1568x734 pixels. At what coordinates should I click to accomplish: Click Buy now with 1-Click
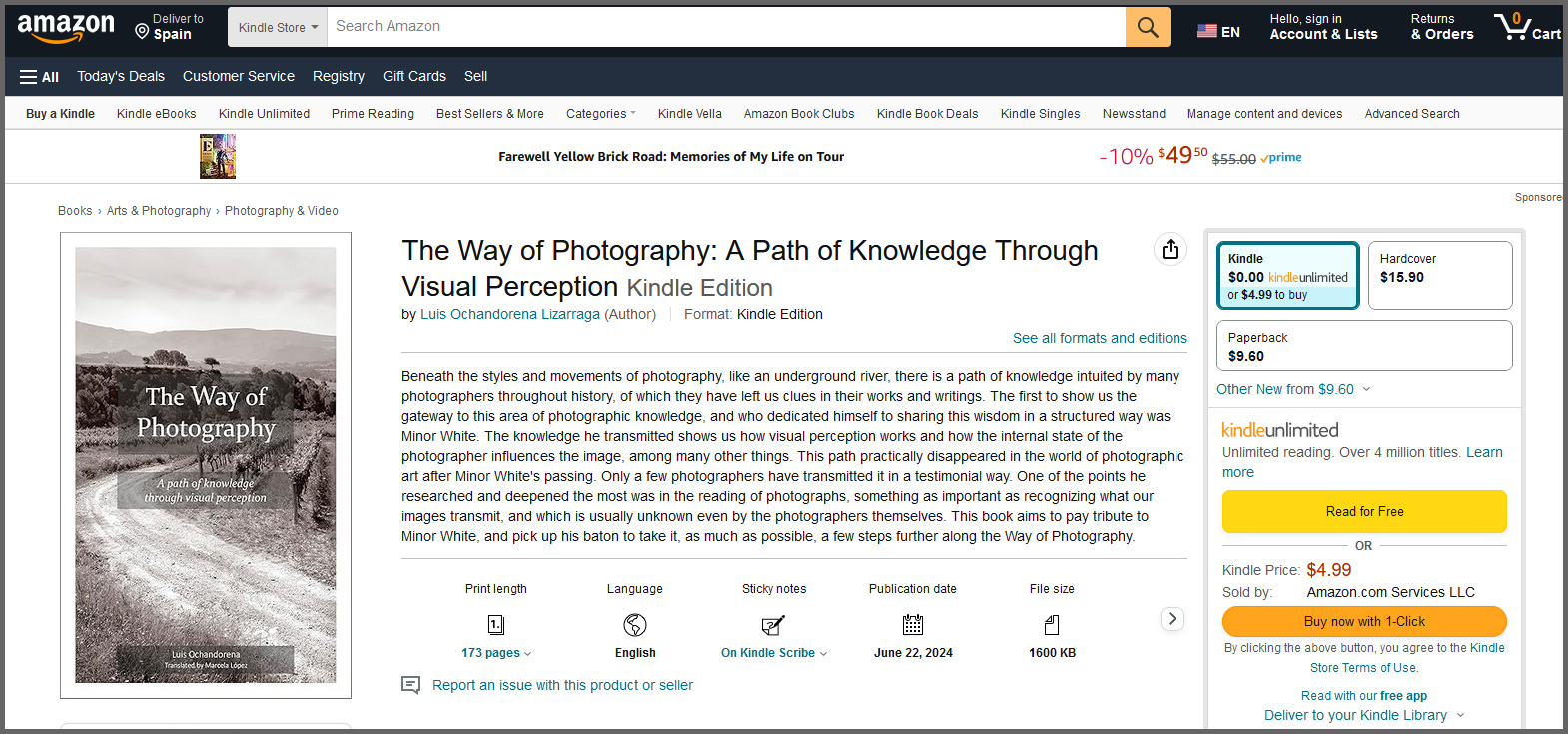click(1364, 621)
